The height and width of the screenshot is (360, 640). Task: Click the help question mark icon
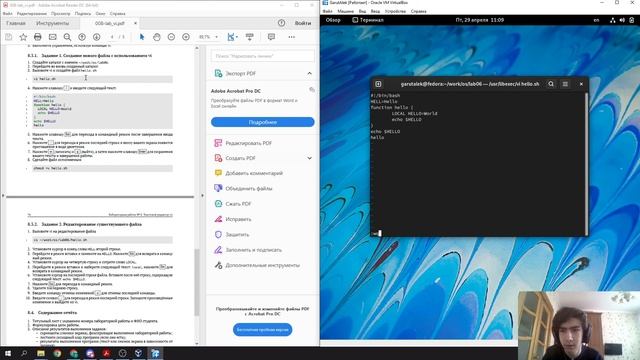281,23
